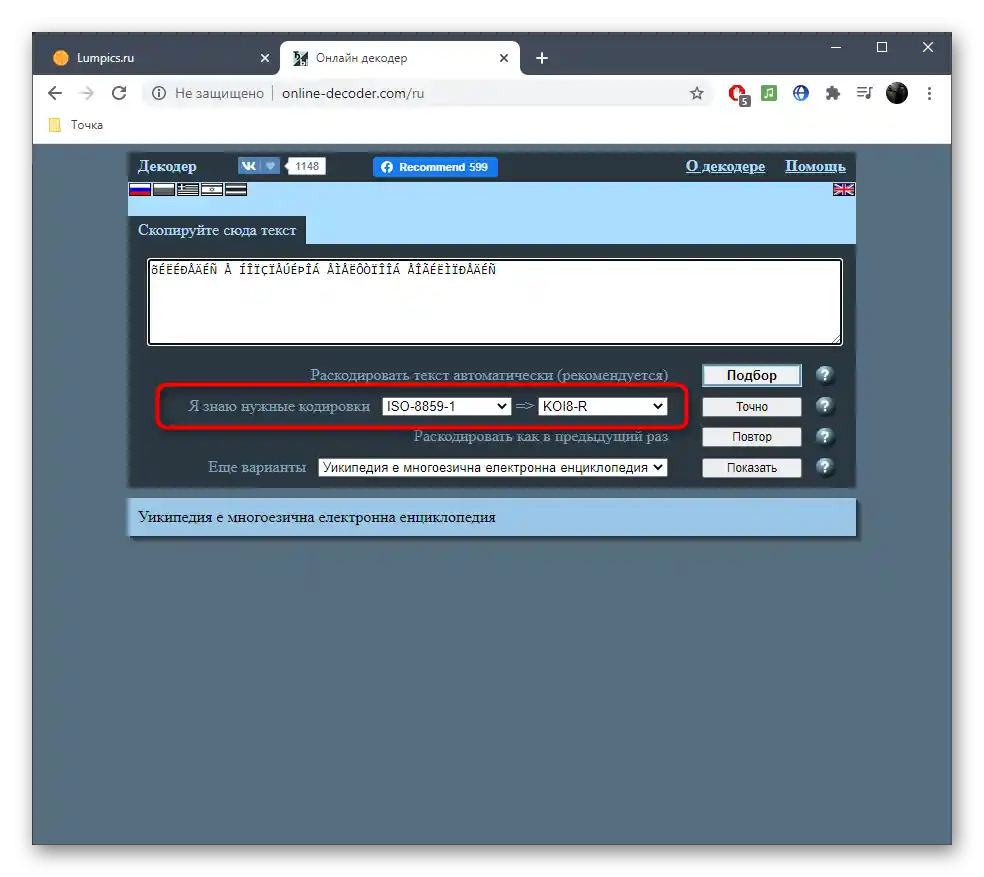Close the Онлайн декодер tab
This screenshot has width=984, height=877.
coord(504,58)
